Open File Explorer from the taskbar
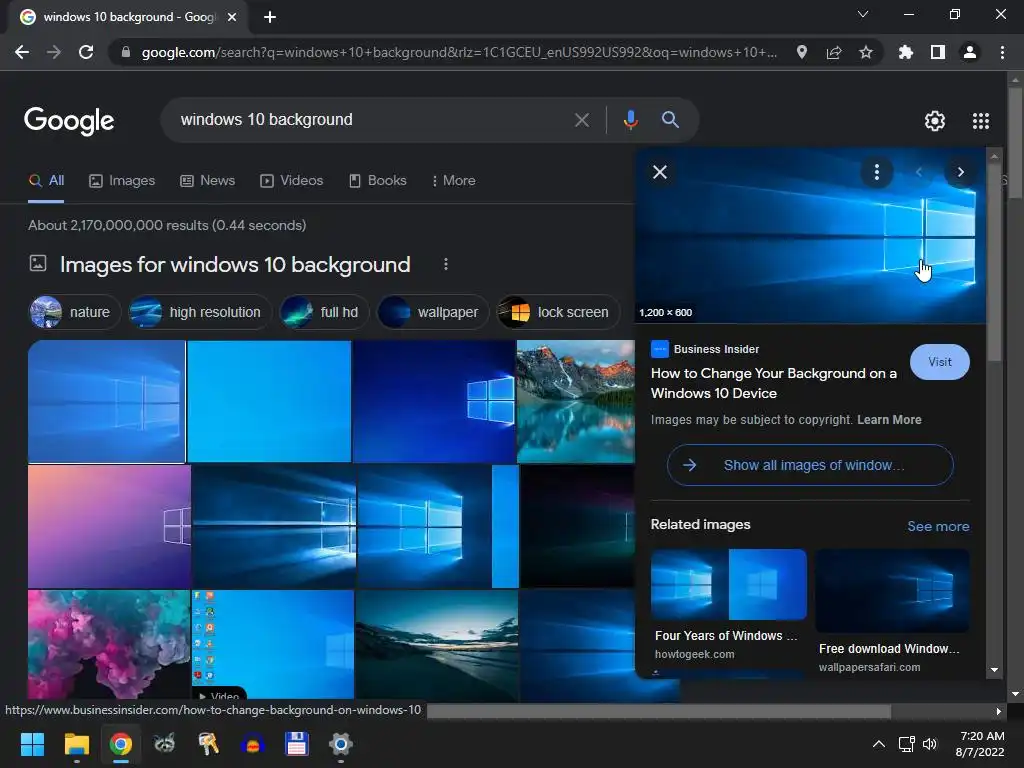Image resolution: width=1024 pixels, height=768 pixels. (x=76, y=744)
